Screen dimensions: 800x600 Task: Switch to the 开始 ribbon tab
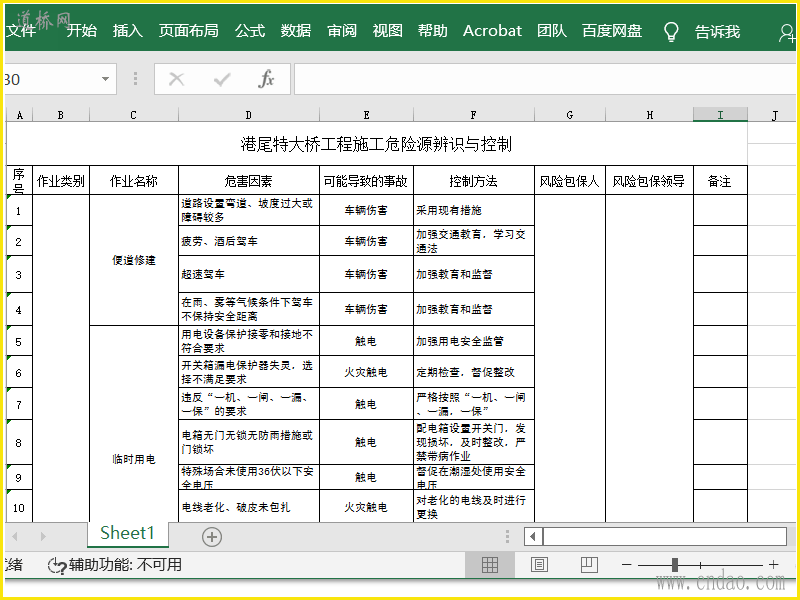[82, 31]
